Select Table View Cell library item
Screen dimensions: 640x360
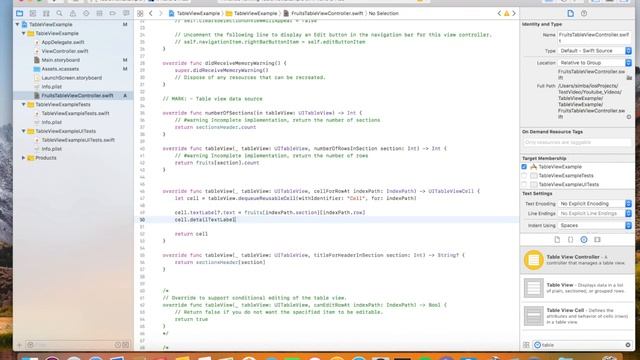click(577, 316)
